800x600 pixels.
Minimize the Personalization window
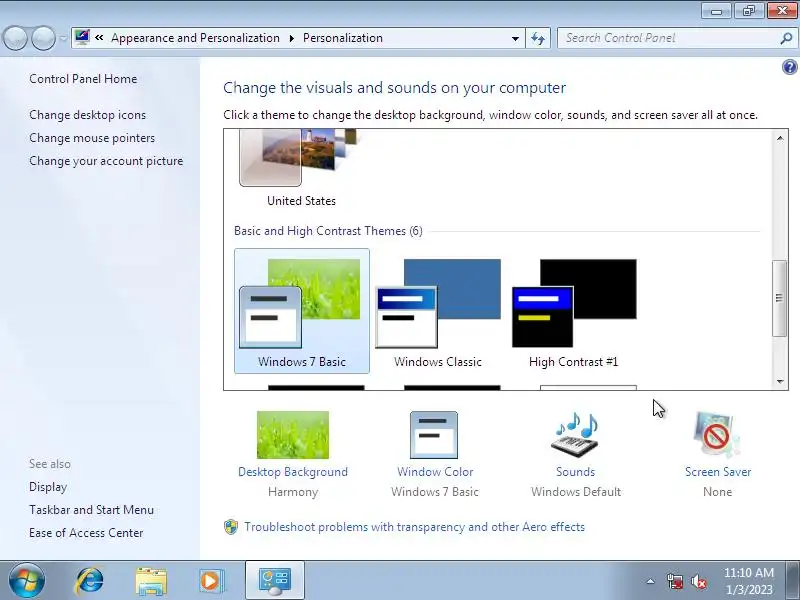[717, 11]
